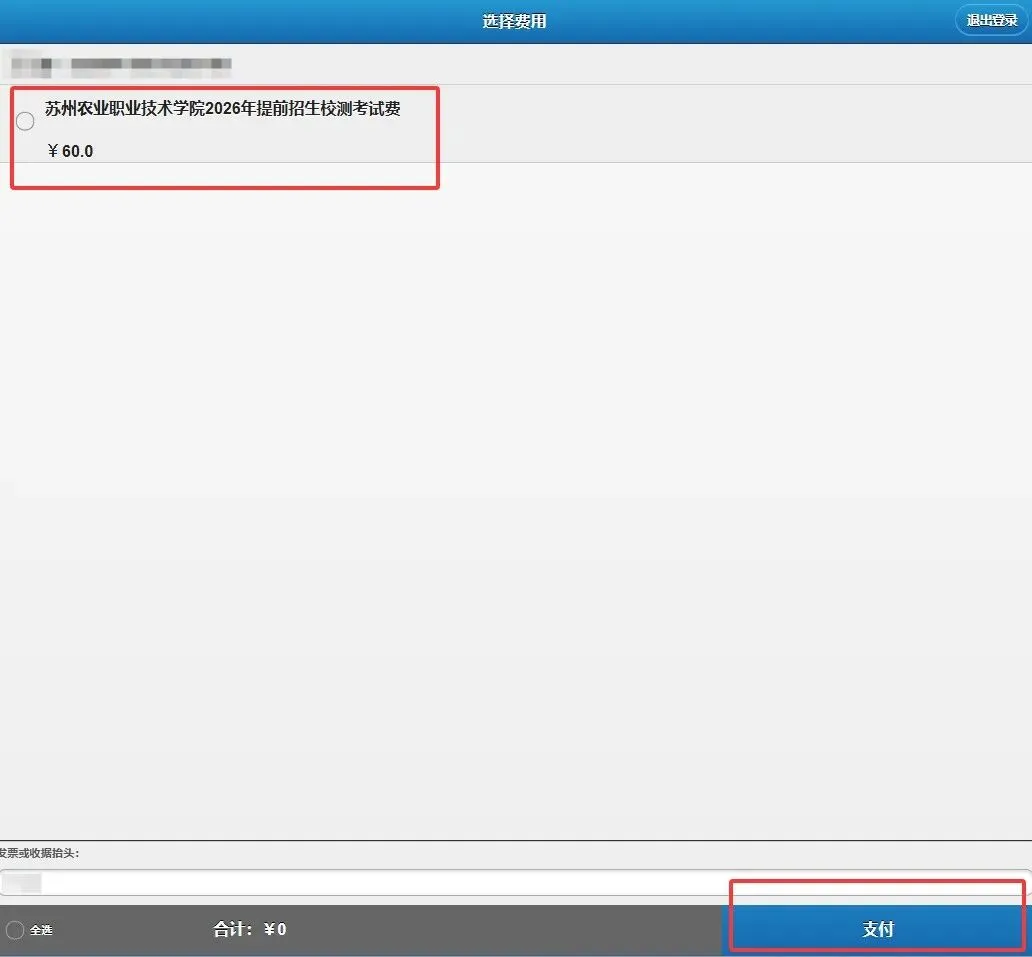Click the 发票或收据抬头 label
Viewport: 1032px width, 957px height.
39,853
